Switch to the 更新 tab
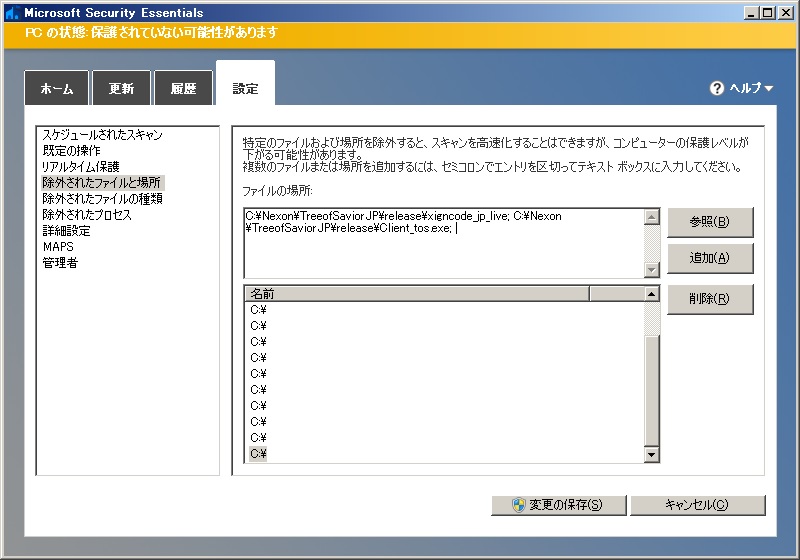The image size is (800, 560). click(x=121, y=88)
